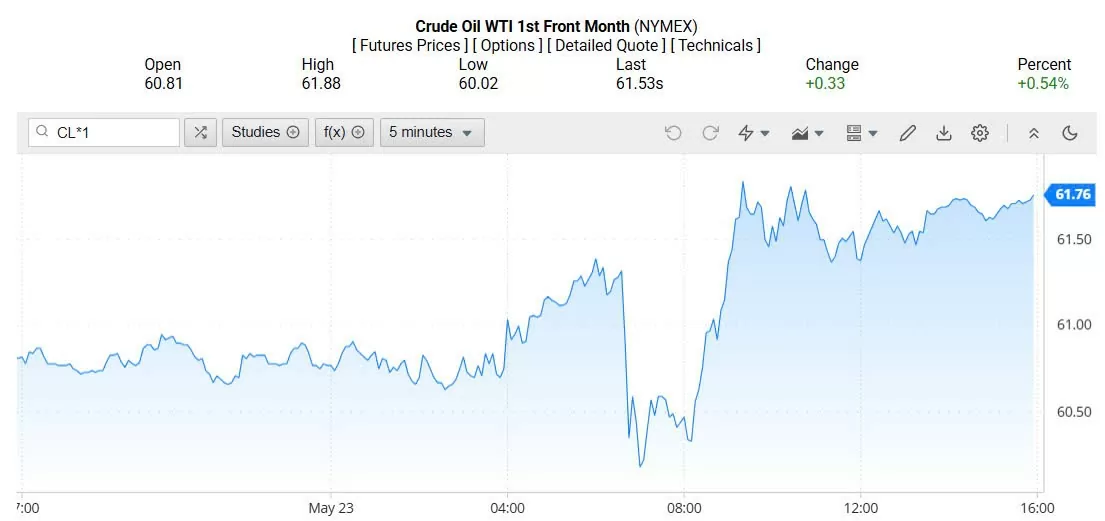This screenshot has width=1105, height=521.
Task: Click the undo arrow icon
Action: (673, 133)
